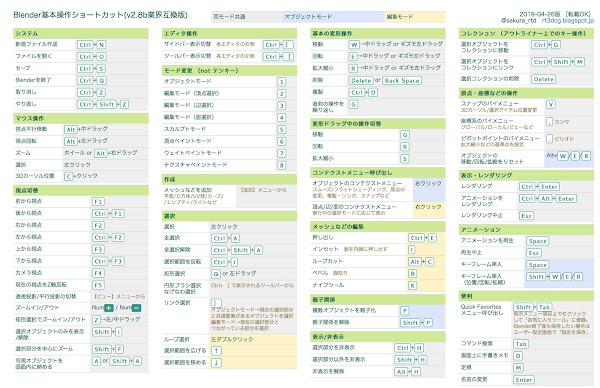Click the '変形ドラッグ中の操作切替' header
The height and width of the screenshot is (388, 600).
point(378,124)
